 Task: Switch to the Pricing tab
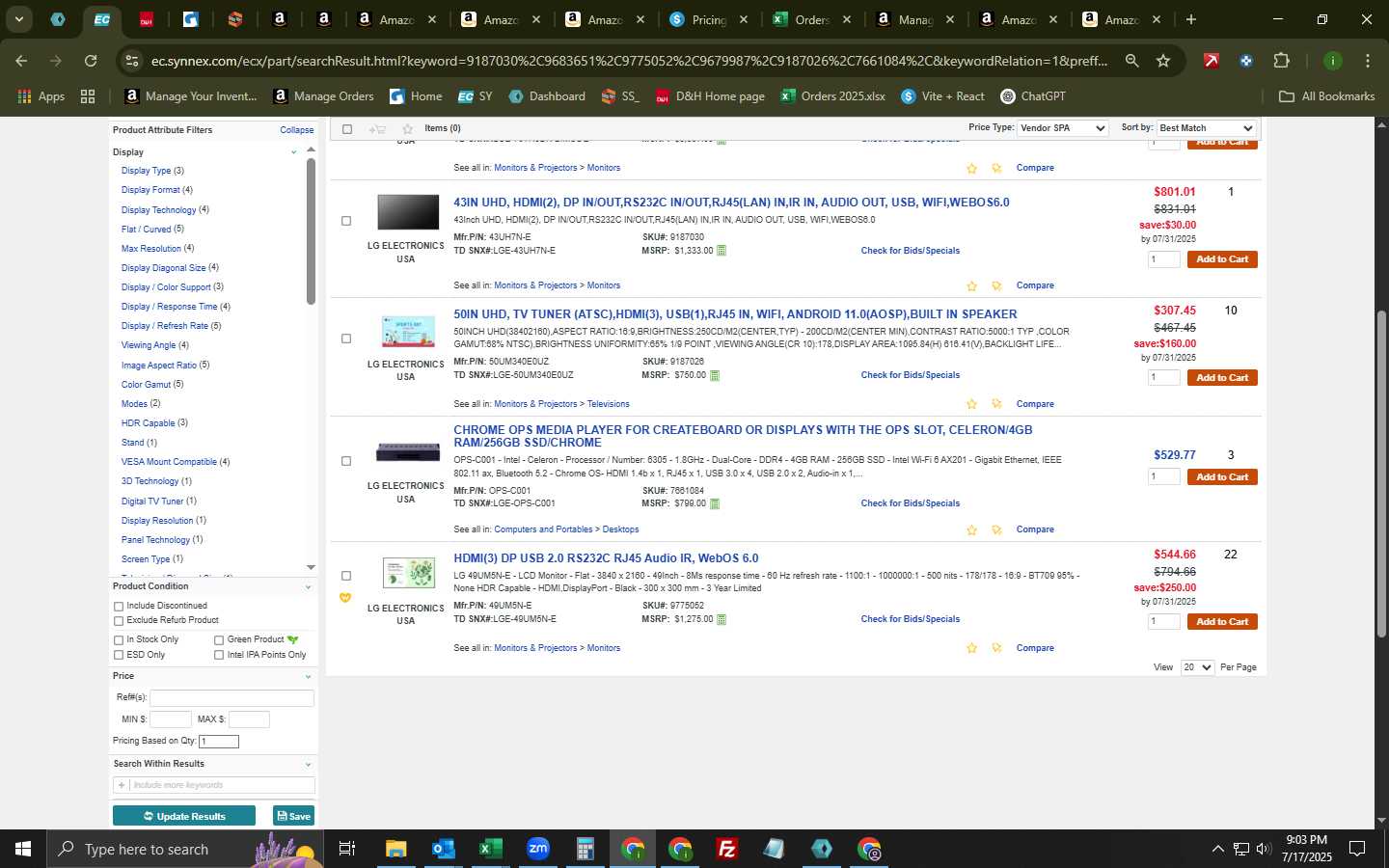(x=710, y=19)
